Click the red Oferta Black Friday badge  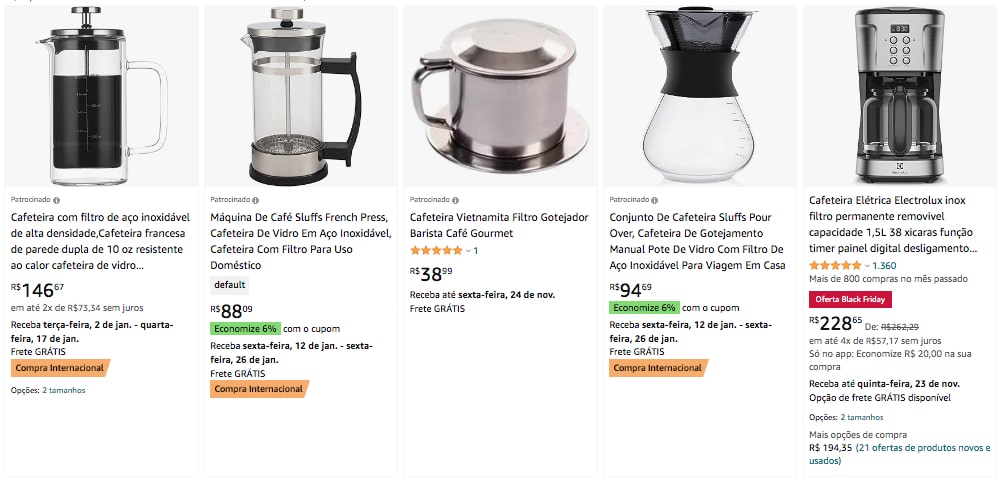pyautogui.click(x=850, y=300)
